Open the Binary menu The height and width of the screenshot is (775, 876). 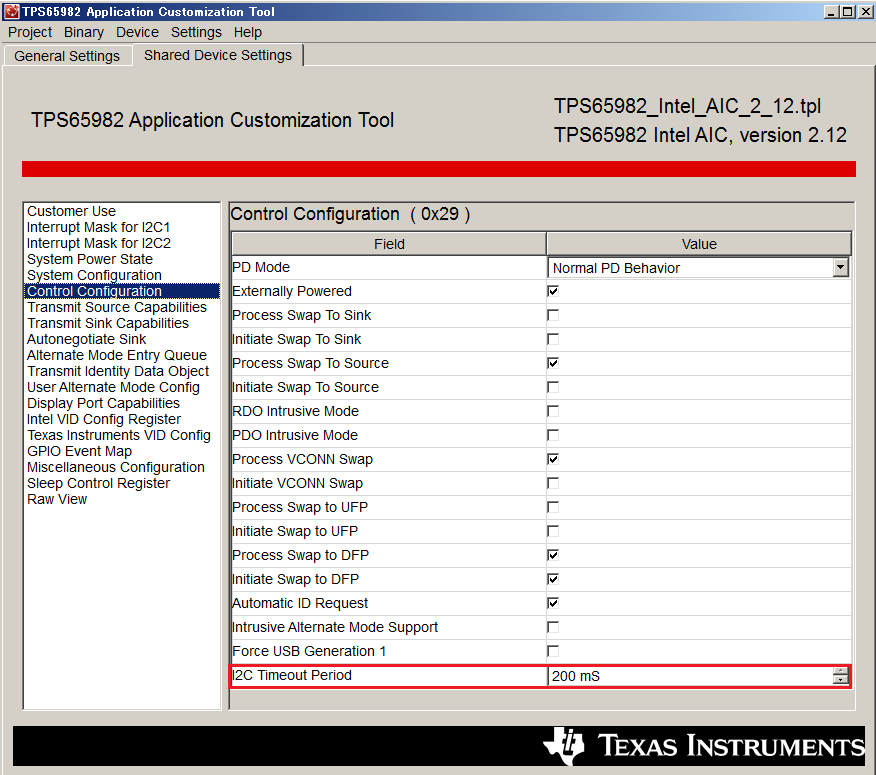coord(84,32)
